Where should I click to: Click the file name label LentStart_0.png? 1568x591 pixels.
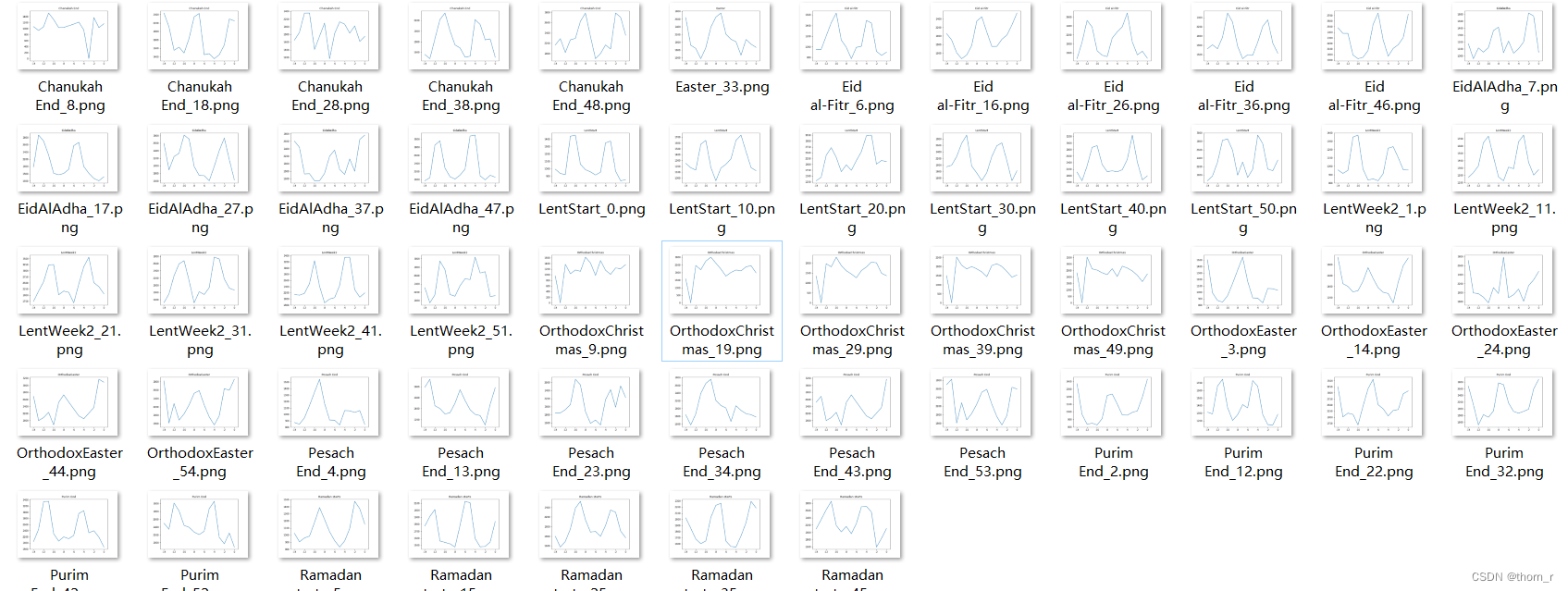[x=591, y=209]
